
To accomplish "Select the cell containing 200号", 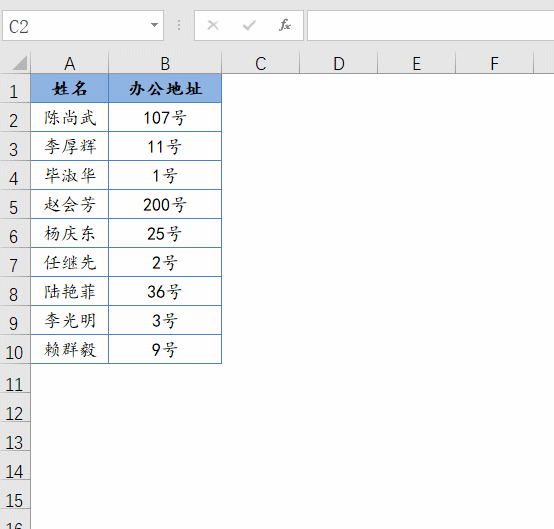I will 165,204.
